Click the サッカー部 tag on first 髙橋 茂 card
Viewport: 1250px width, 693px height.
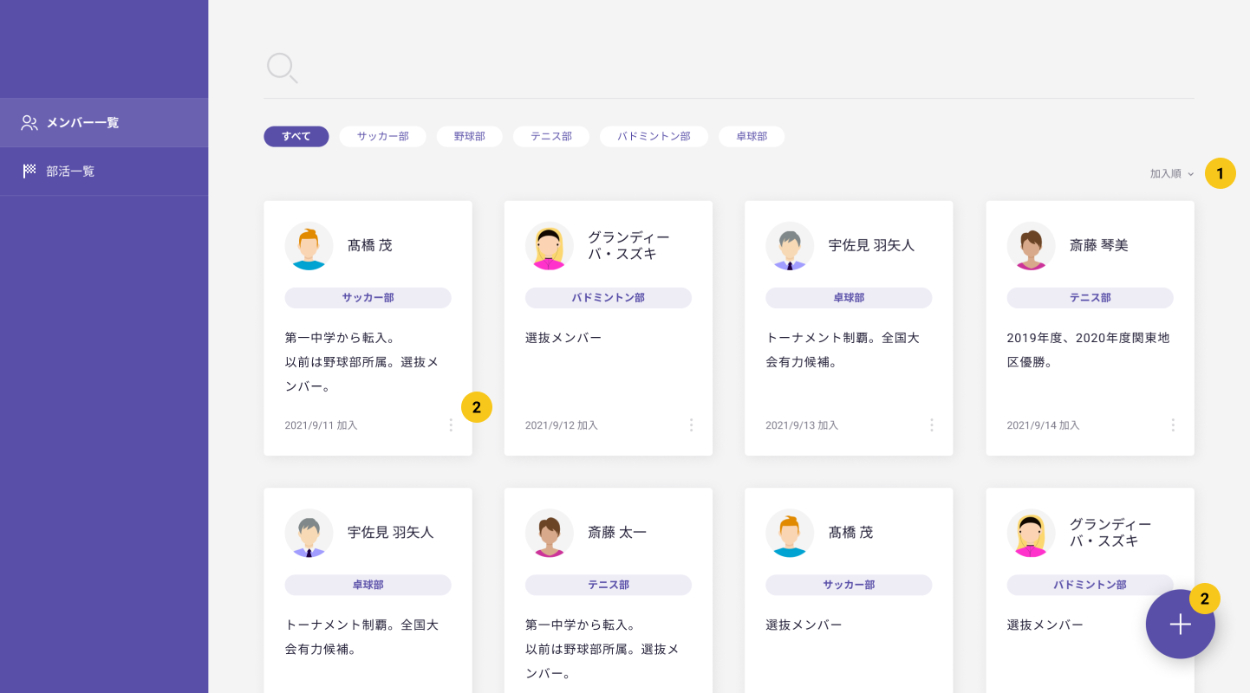pos(367,298)
